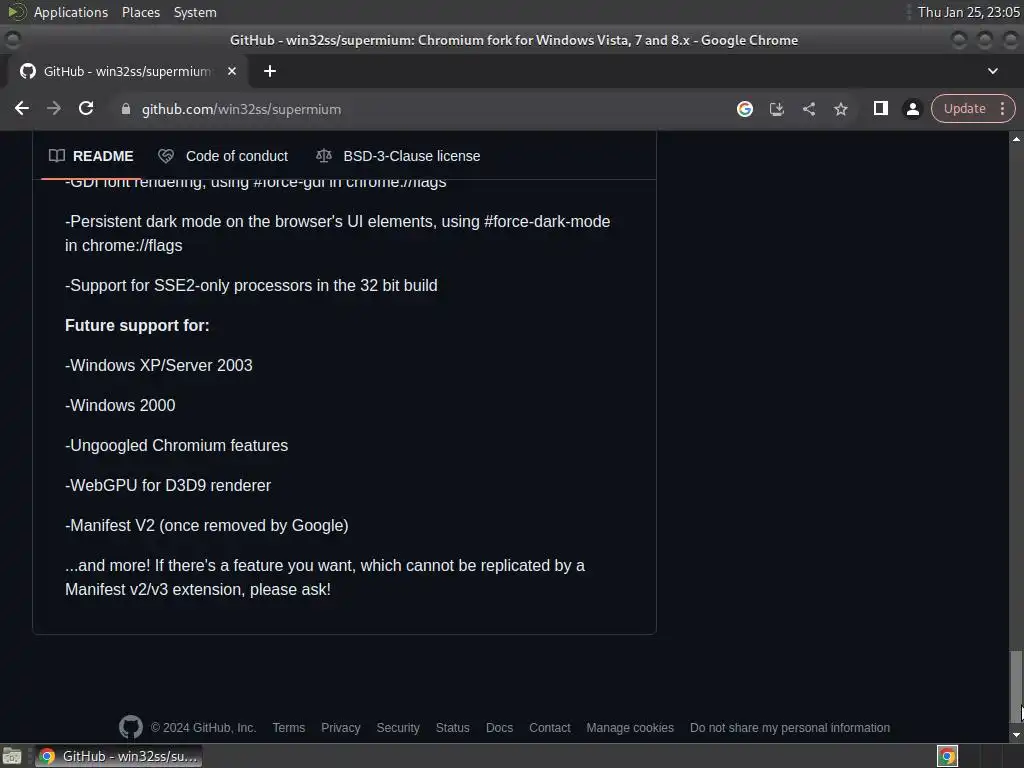
Task: Open the System menu
Action: (195, 12)
